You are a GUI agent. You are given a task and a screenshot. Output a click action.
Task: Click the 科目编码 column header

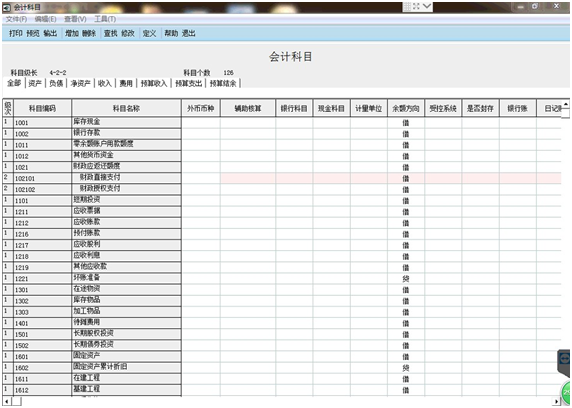pyautogui.click(x=43, y=108)
